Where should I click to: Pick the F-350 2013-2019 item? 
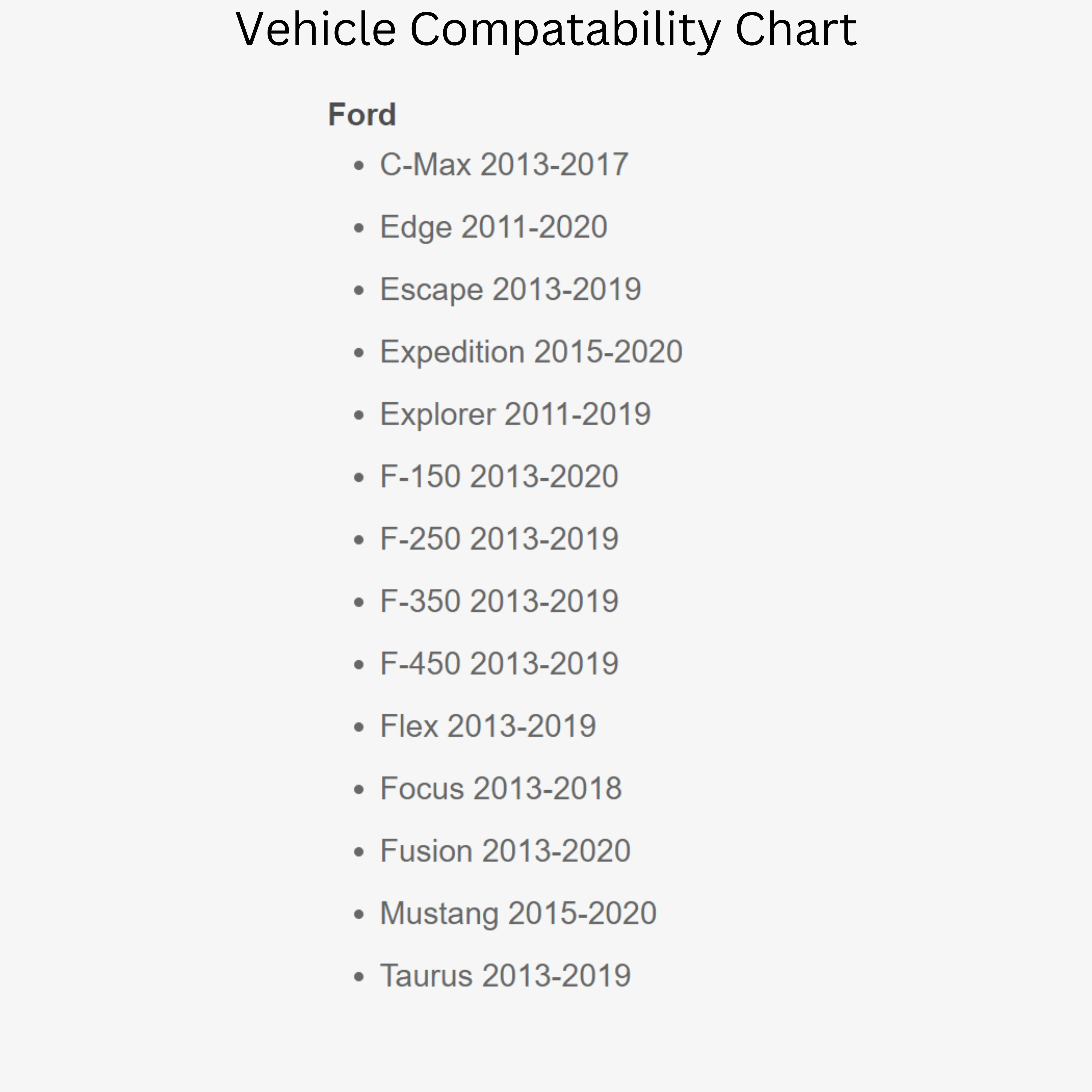tap(499, 601)
